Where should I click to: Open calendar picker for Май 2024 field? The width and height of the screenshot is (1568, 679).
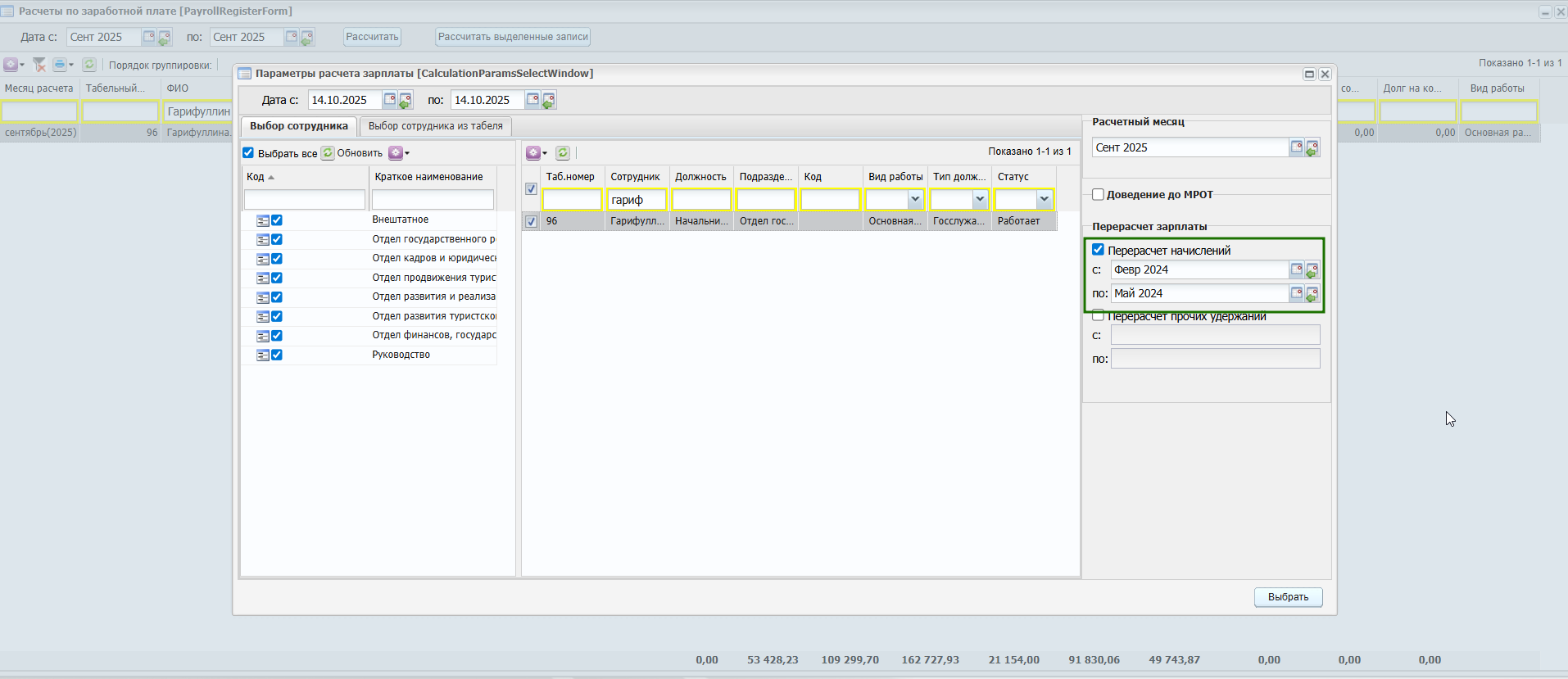click(1297, 293)
